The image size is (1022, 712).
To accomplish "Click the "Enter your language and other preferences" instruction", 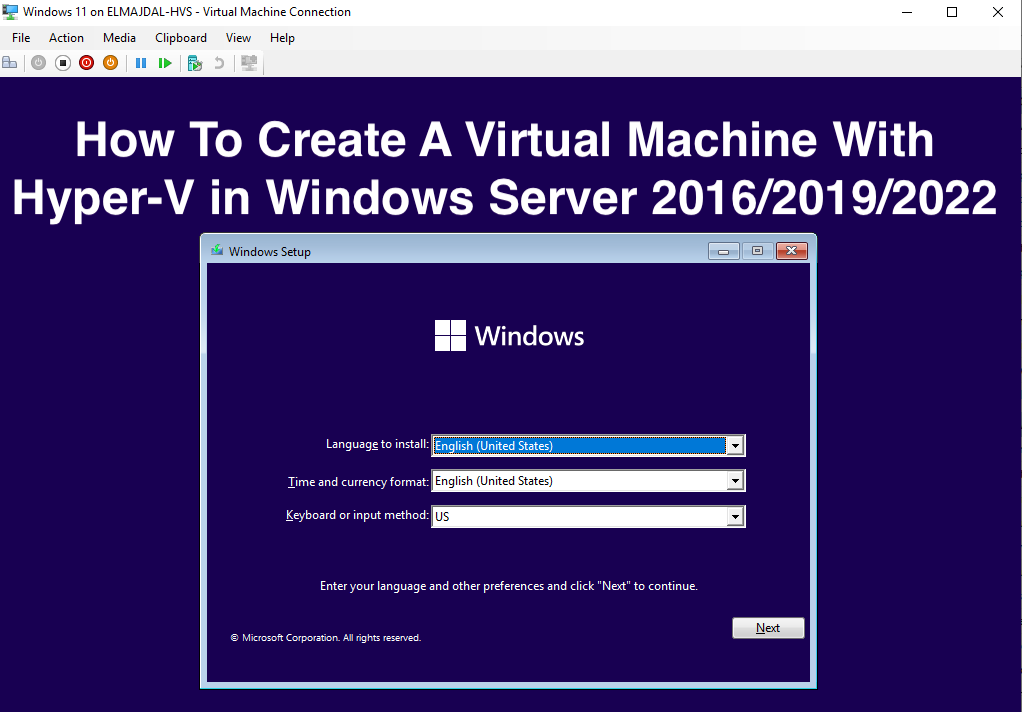I will tap(508, 586).
